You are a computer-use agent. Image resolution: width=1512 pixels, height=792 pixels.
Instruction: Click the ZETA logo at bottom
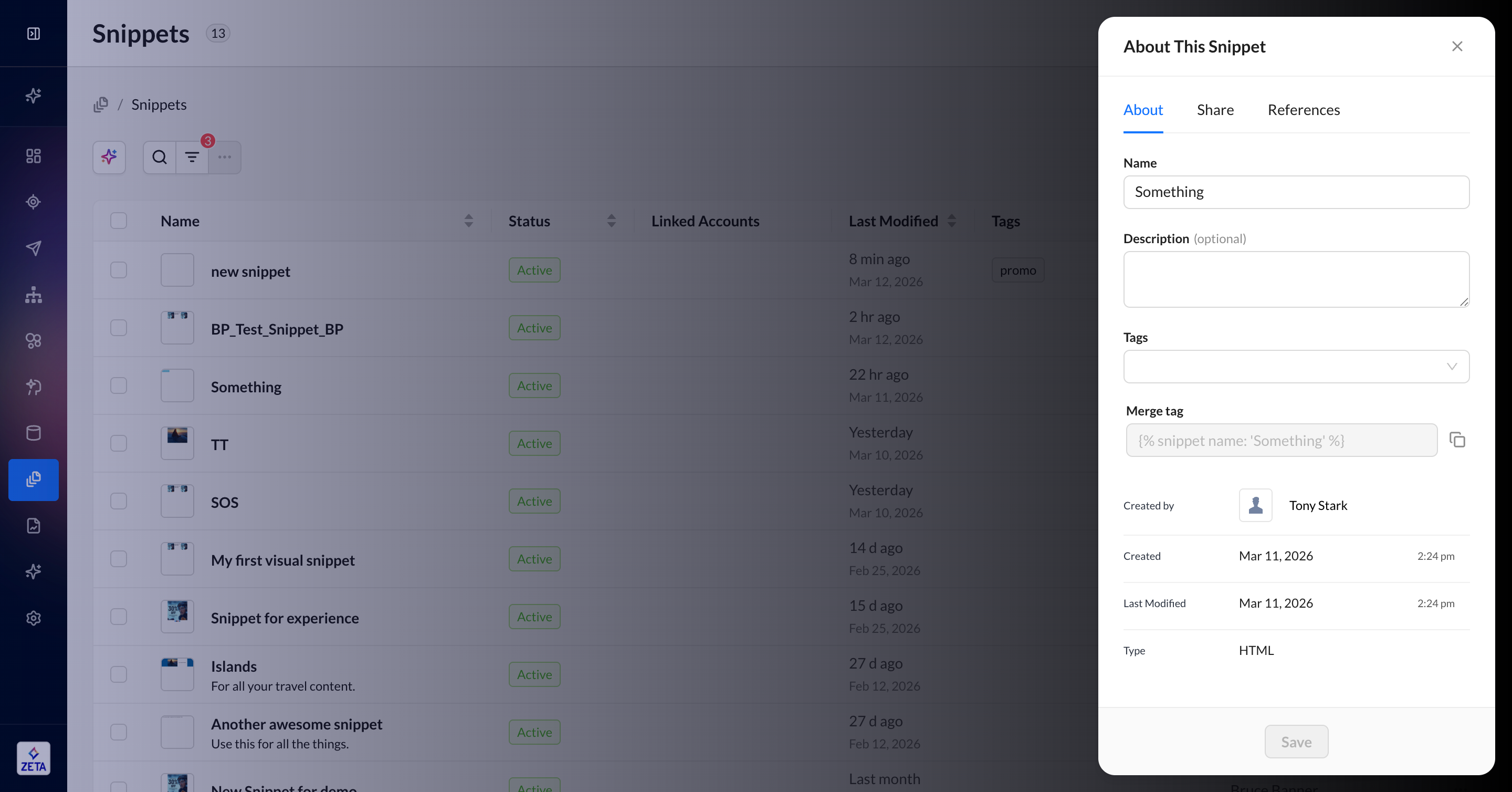[x=34, y=758]
